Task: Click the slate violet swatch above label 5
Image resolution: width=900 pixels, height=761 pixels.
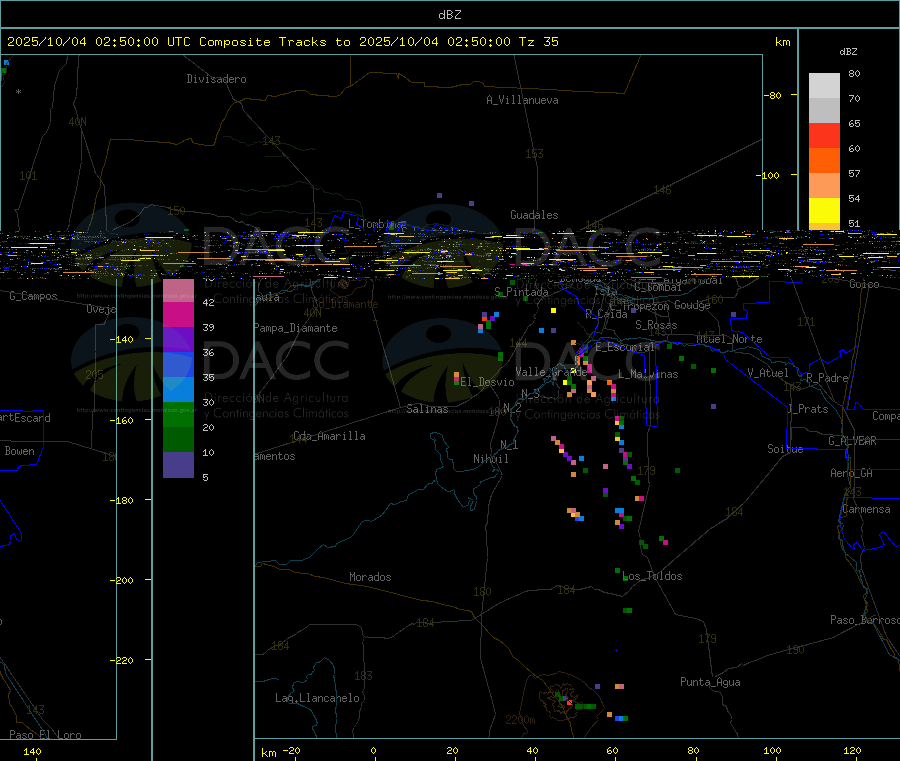Action: tap(179, 465)
